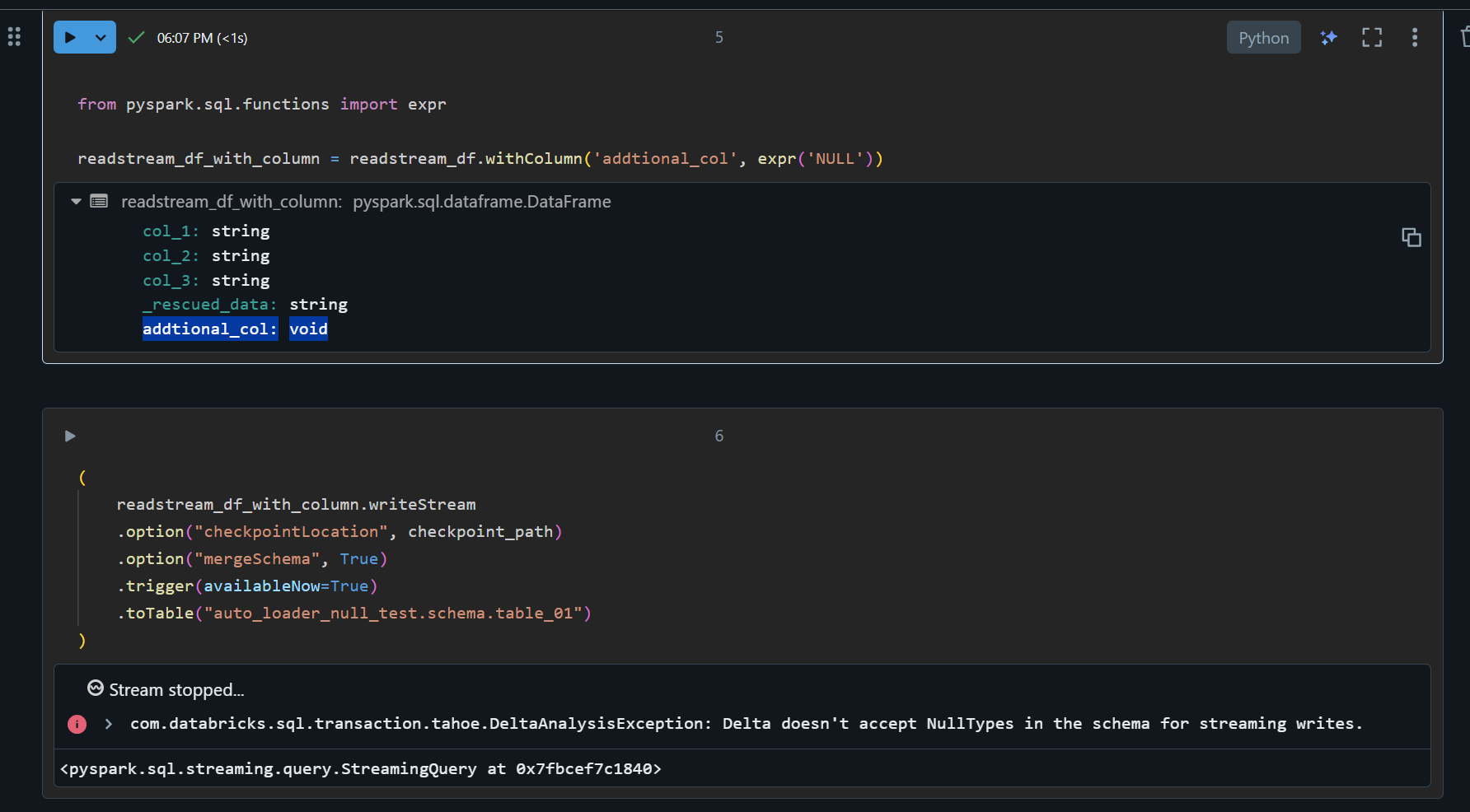The height and width of the screenshot is (812, 1470).
Task: Click the DataFrame table icon
Action: click(x=99, y=201)
